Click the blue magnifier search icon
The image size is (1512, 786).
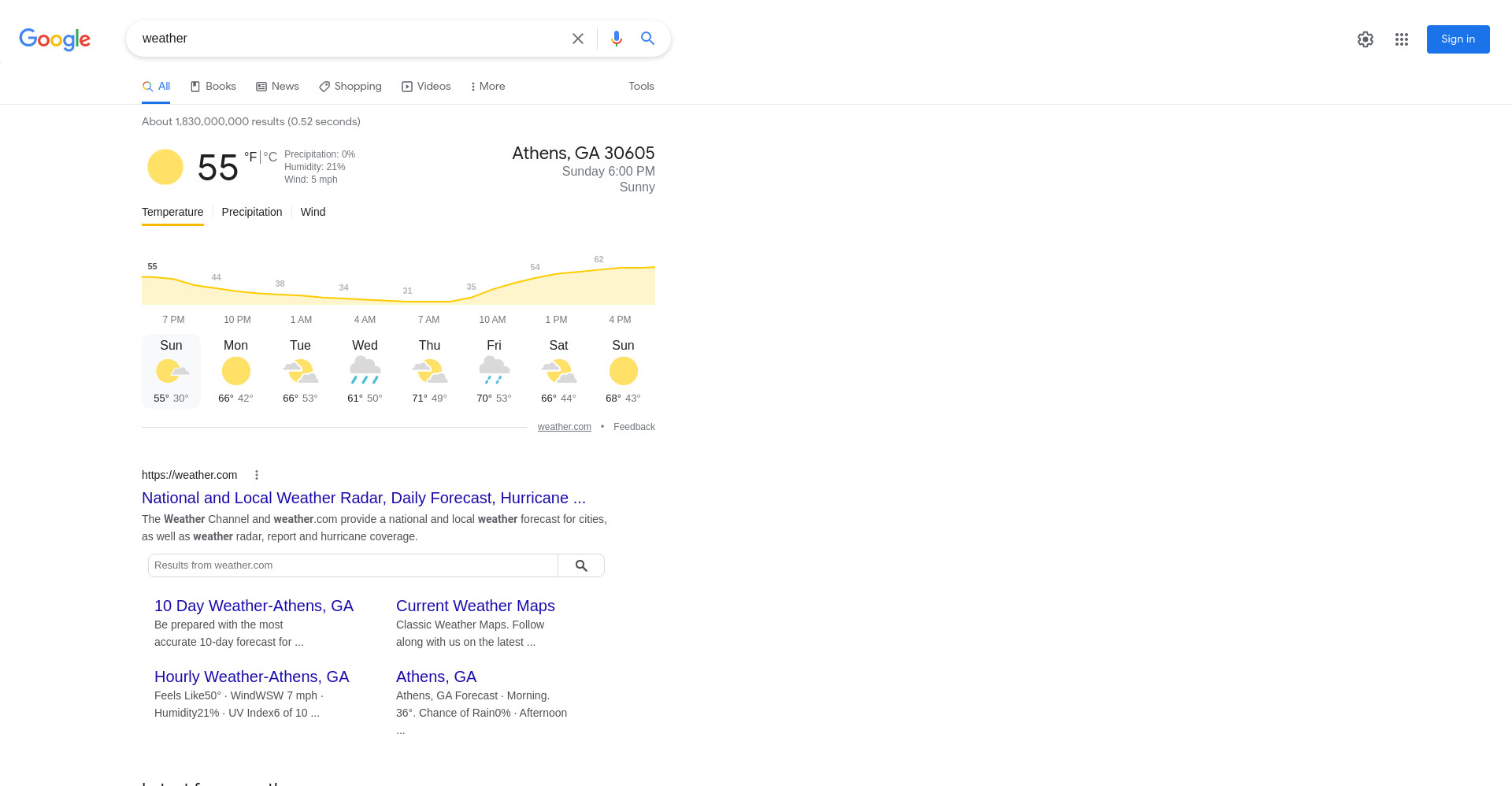pos(648,39)
